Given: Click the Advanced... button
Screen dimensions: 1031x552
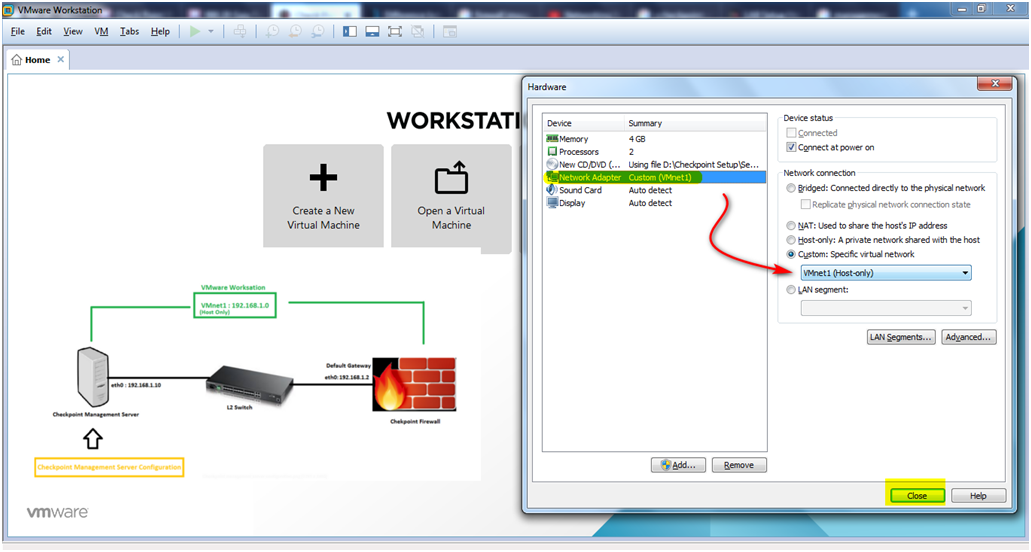Looking at the screenshot, I should point(969,337).
